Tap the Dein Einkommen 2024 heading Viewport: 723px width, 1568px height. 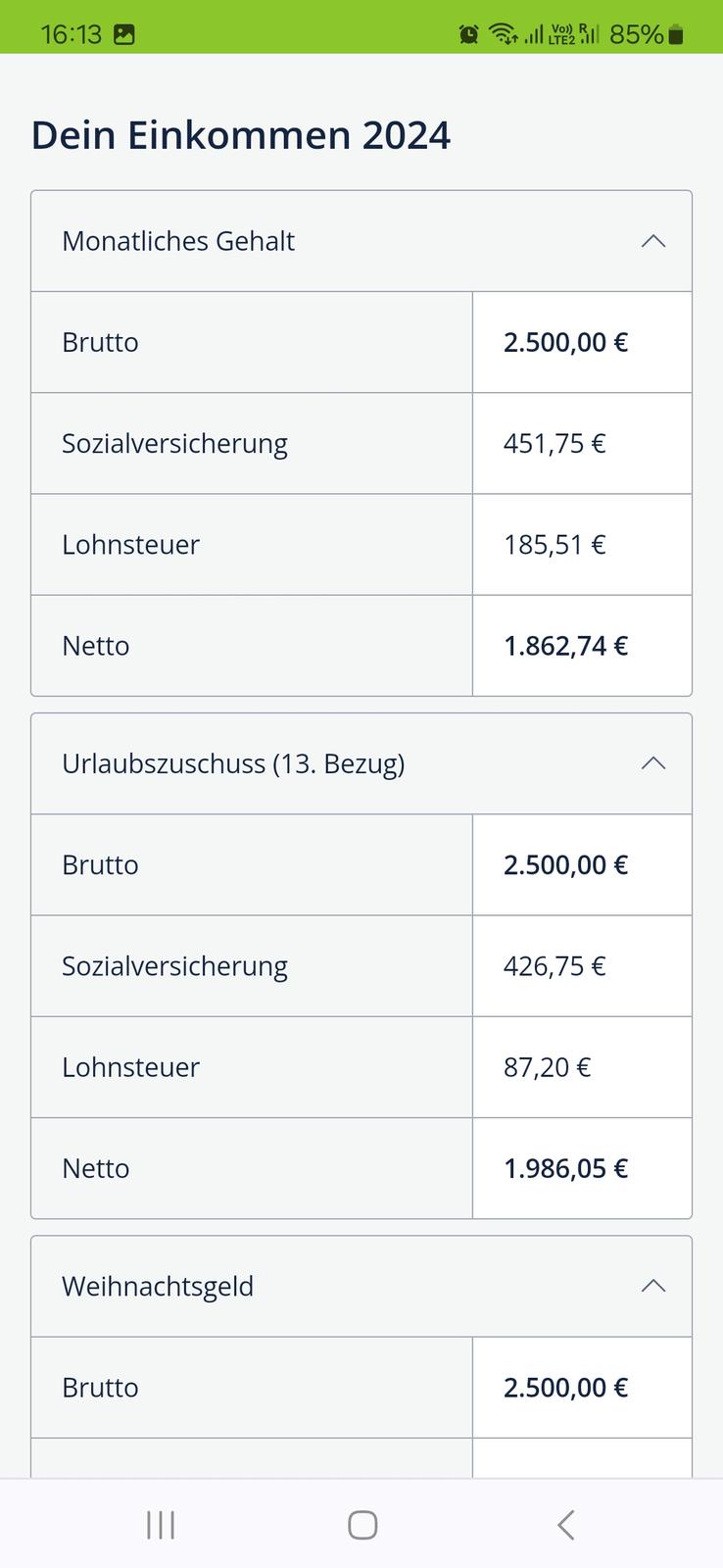[x=241, y=135]
